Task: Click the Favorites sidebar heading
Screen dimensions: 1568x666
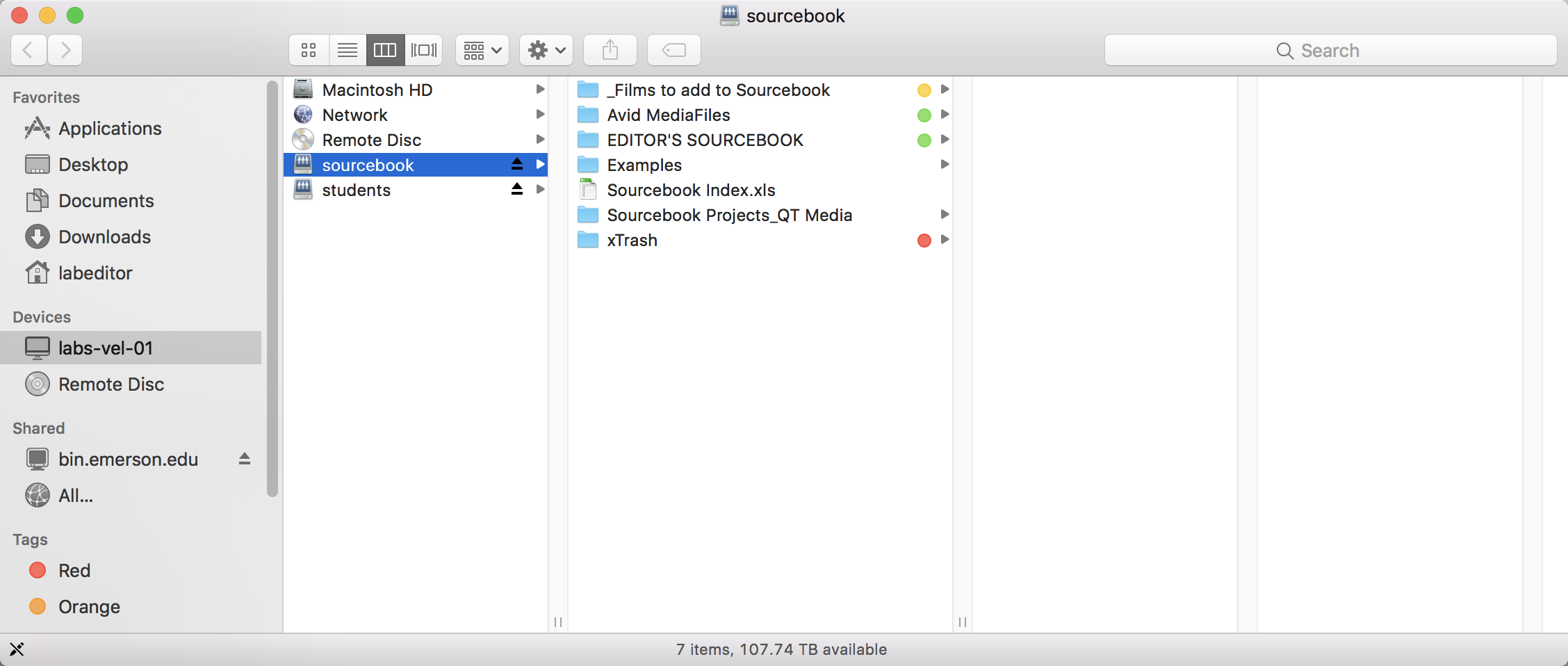Action: click(x=46, y=97)
